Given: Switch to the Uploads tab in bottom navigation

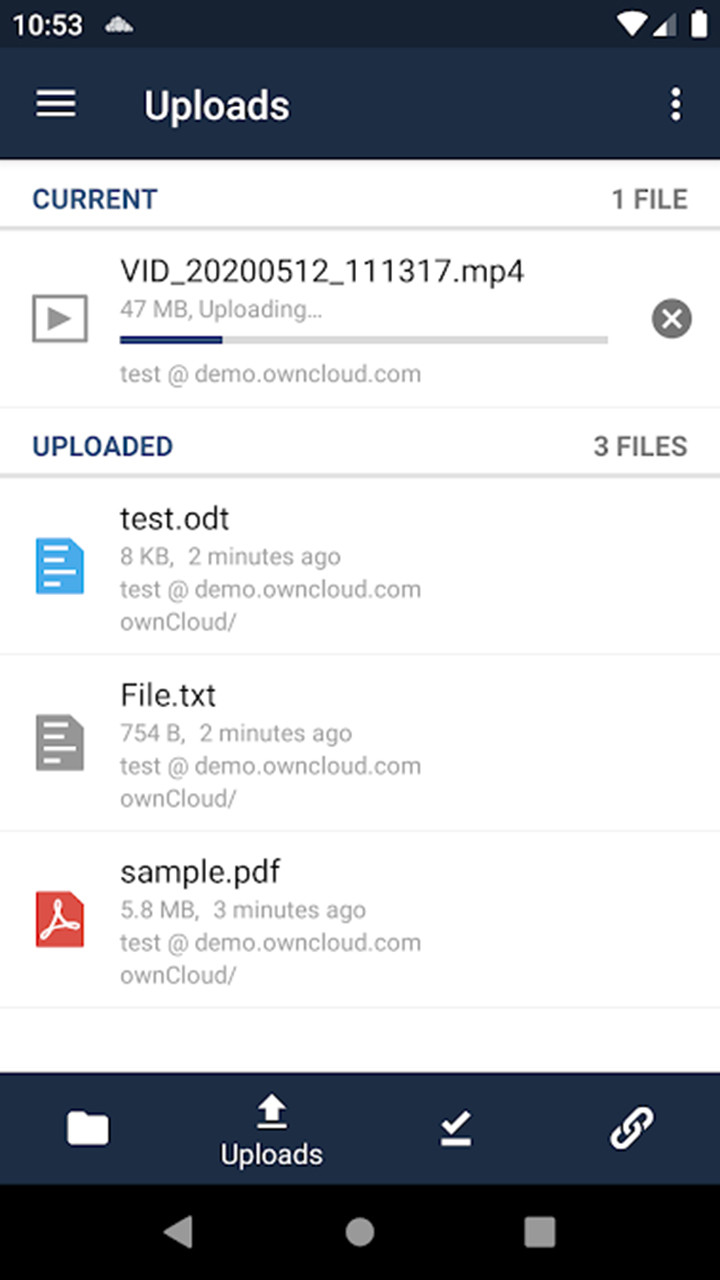Looking at the screenshot, I should pos(271,1129).
